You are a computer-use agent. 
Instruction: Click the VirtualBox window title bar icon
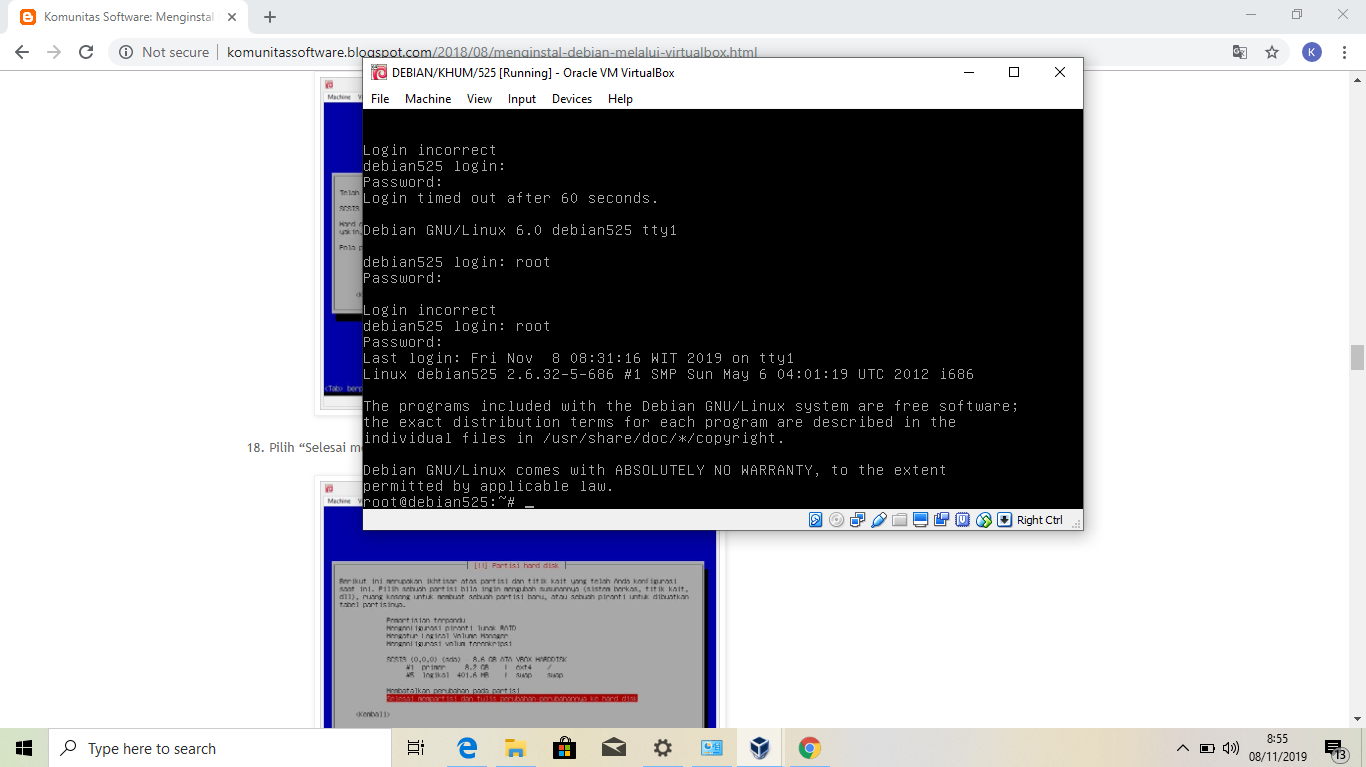click(378, 72)
